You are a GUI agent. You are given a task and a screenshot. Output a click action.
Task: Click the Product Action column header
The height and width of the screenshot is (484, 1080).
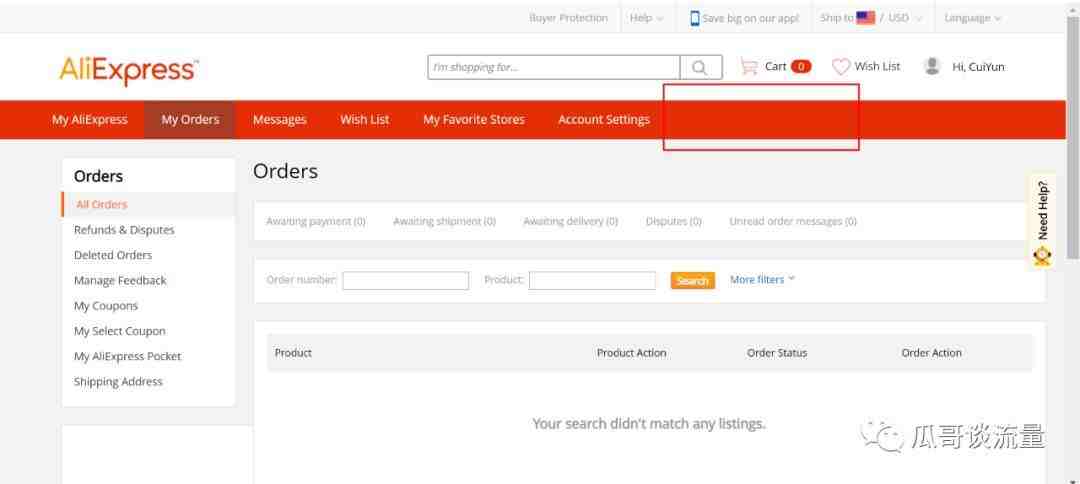(632, 353)
